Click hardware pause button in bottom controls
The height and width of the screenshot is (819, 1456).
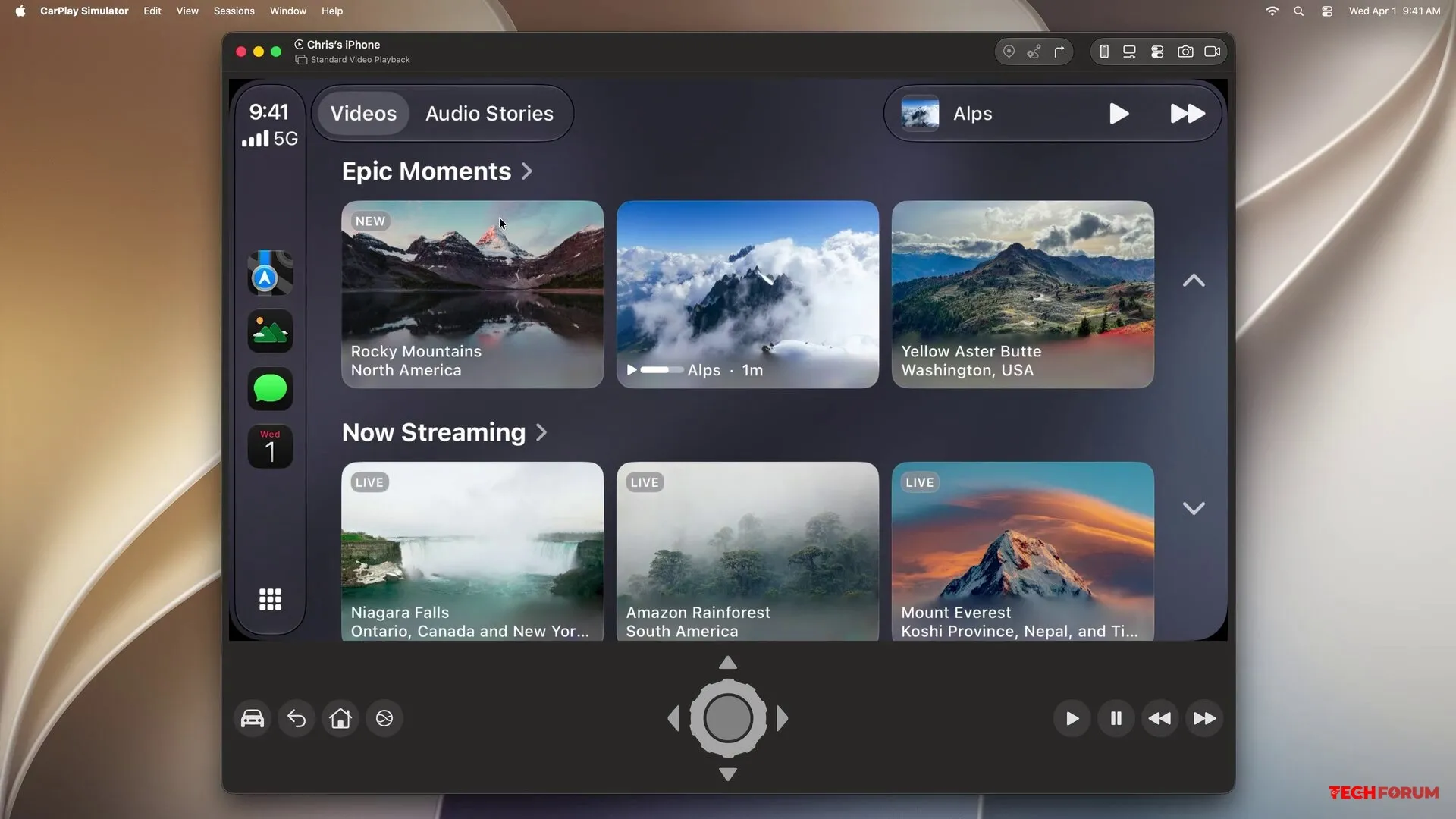[1116, 718]
